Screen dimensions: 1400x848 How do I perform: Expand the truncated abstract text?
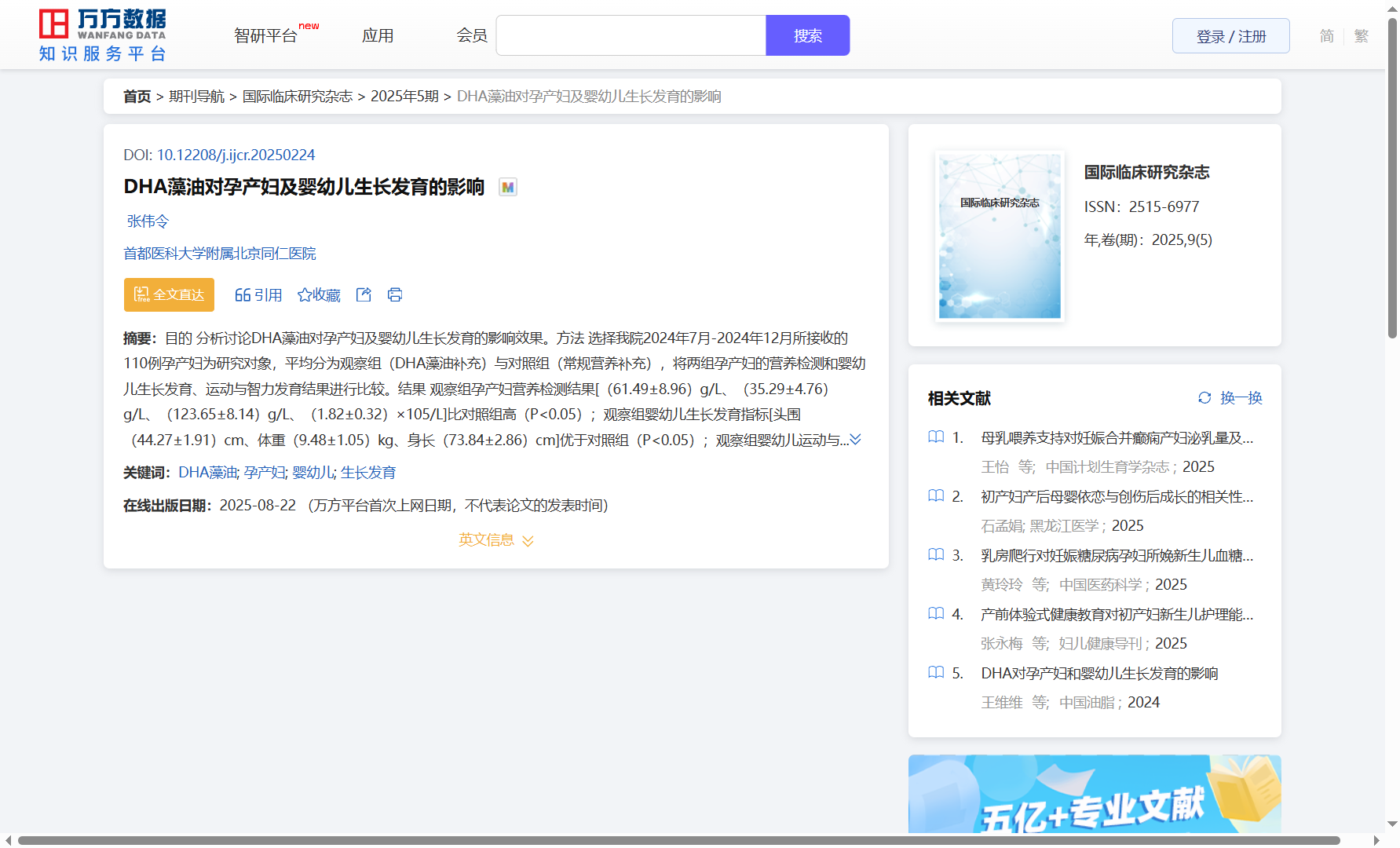856,440
